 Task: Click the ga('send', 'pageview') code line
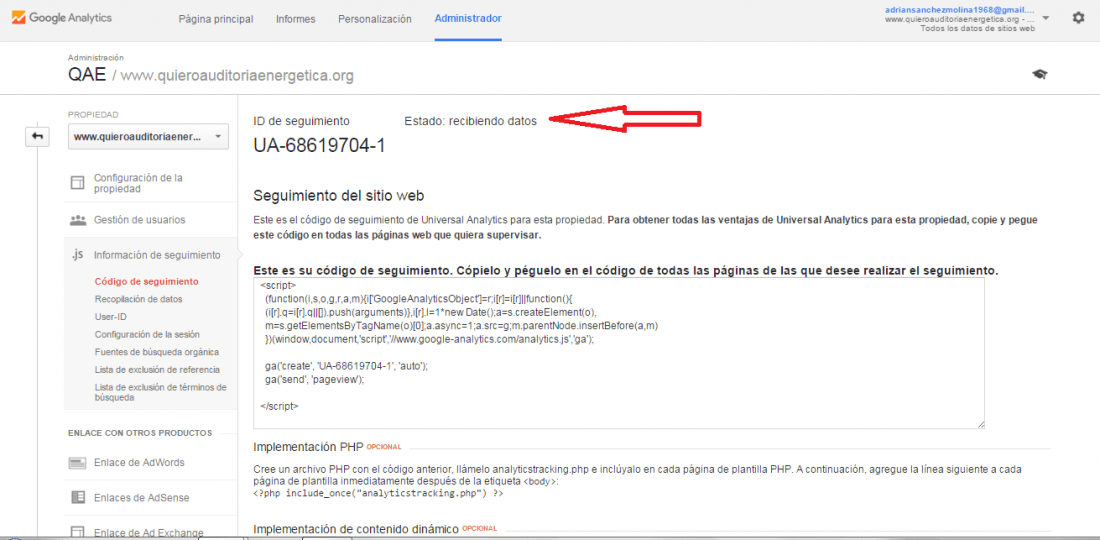tap(316, 379)
